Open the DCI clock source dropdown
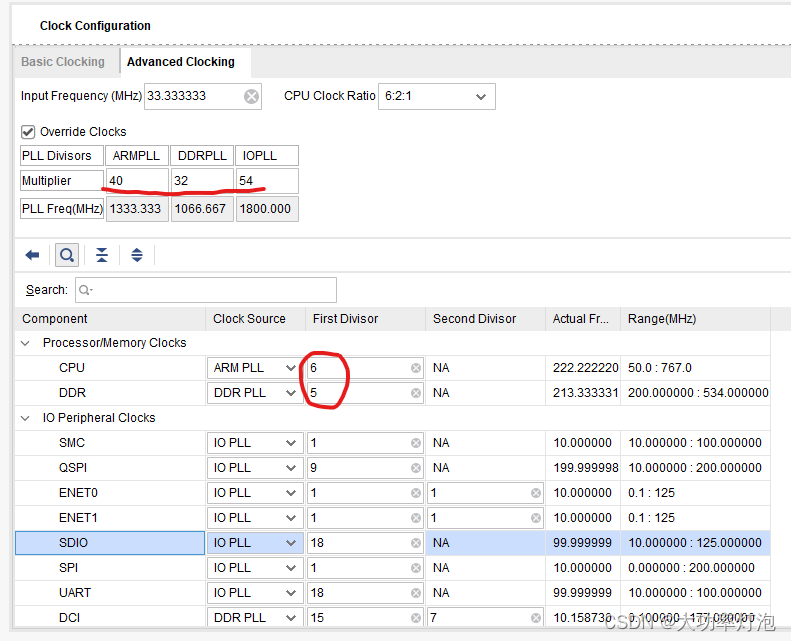The height and width of the screenshot is (641, 791). click(255, 618)
